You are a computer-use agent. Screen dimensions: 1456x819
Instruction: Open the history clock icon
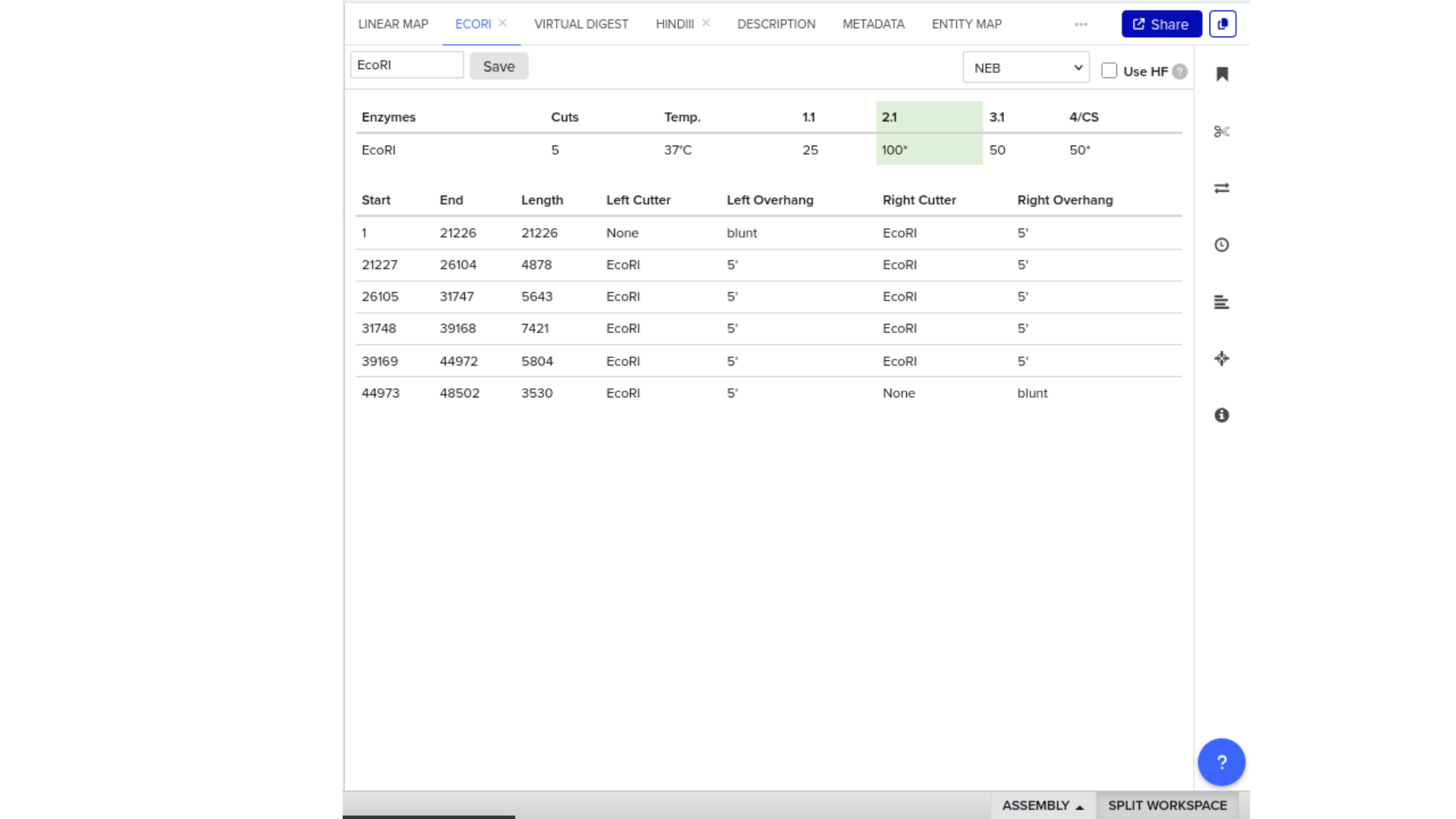(x=1221, y=245)
